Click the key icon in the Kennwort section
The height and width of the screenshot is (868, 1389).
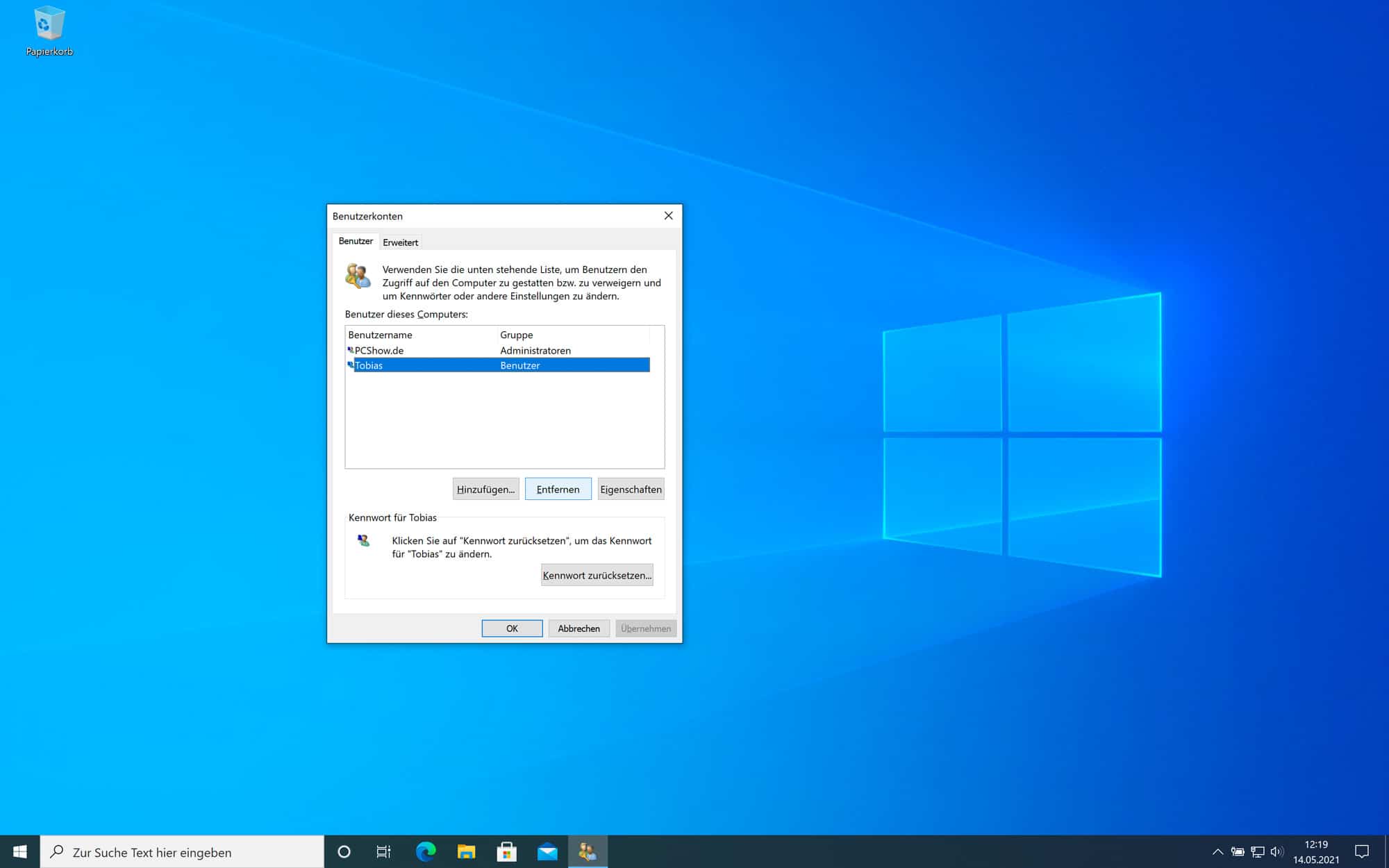tap(364, 541)
